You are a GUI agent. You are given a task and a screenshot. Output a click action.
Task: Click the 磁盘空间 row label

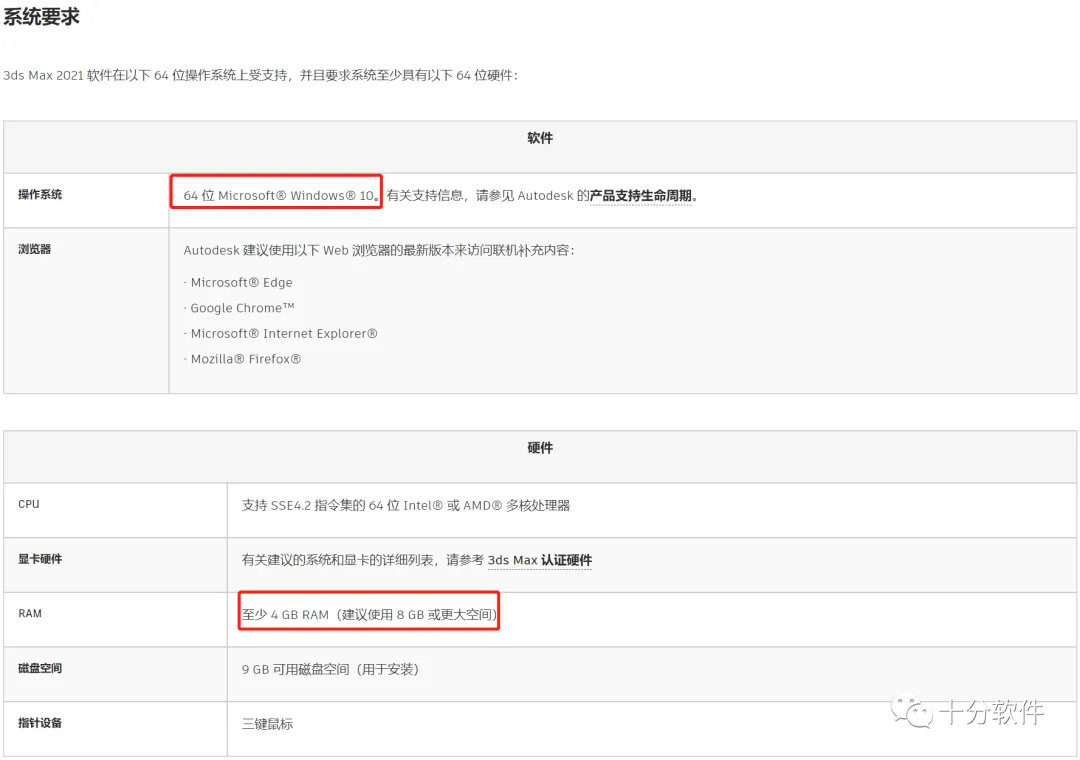click(40, 668)
